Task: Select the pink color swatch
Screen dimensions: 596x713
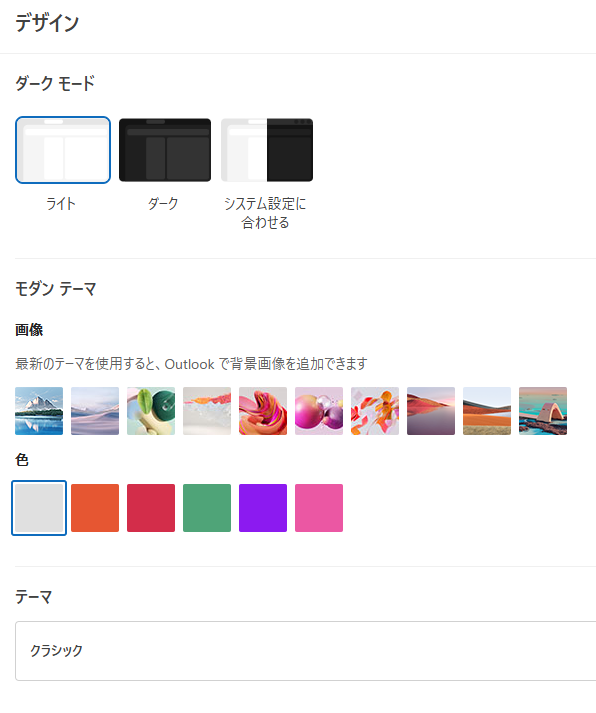Action: (x=319, y=508)
